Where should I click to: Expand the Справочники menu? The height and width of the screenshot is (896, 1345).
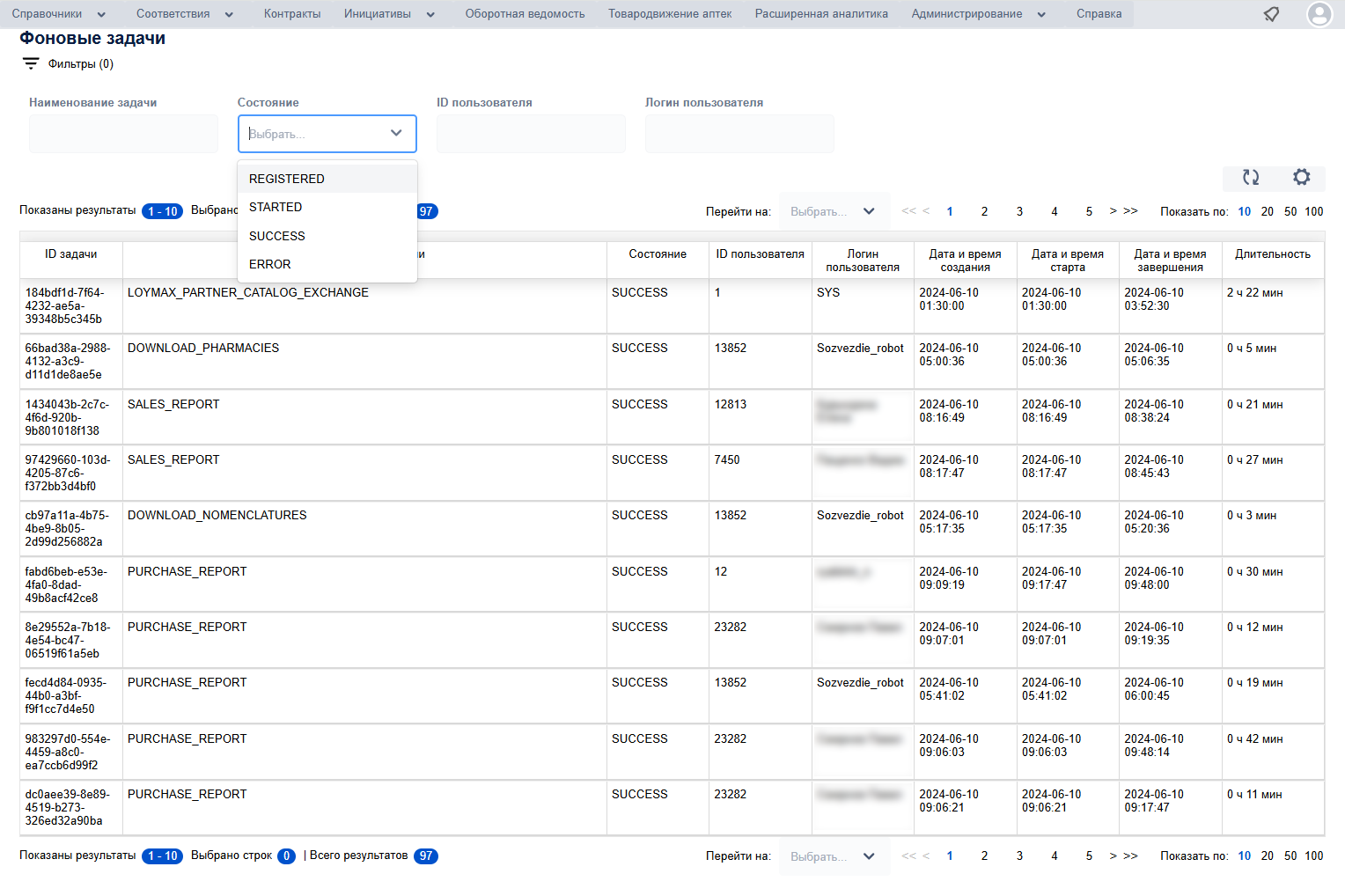pos(58,14)
